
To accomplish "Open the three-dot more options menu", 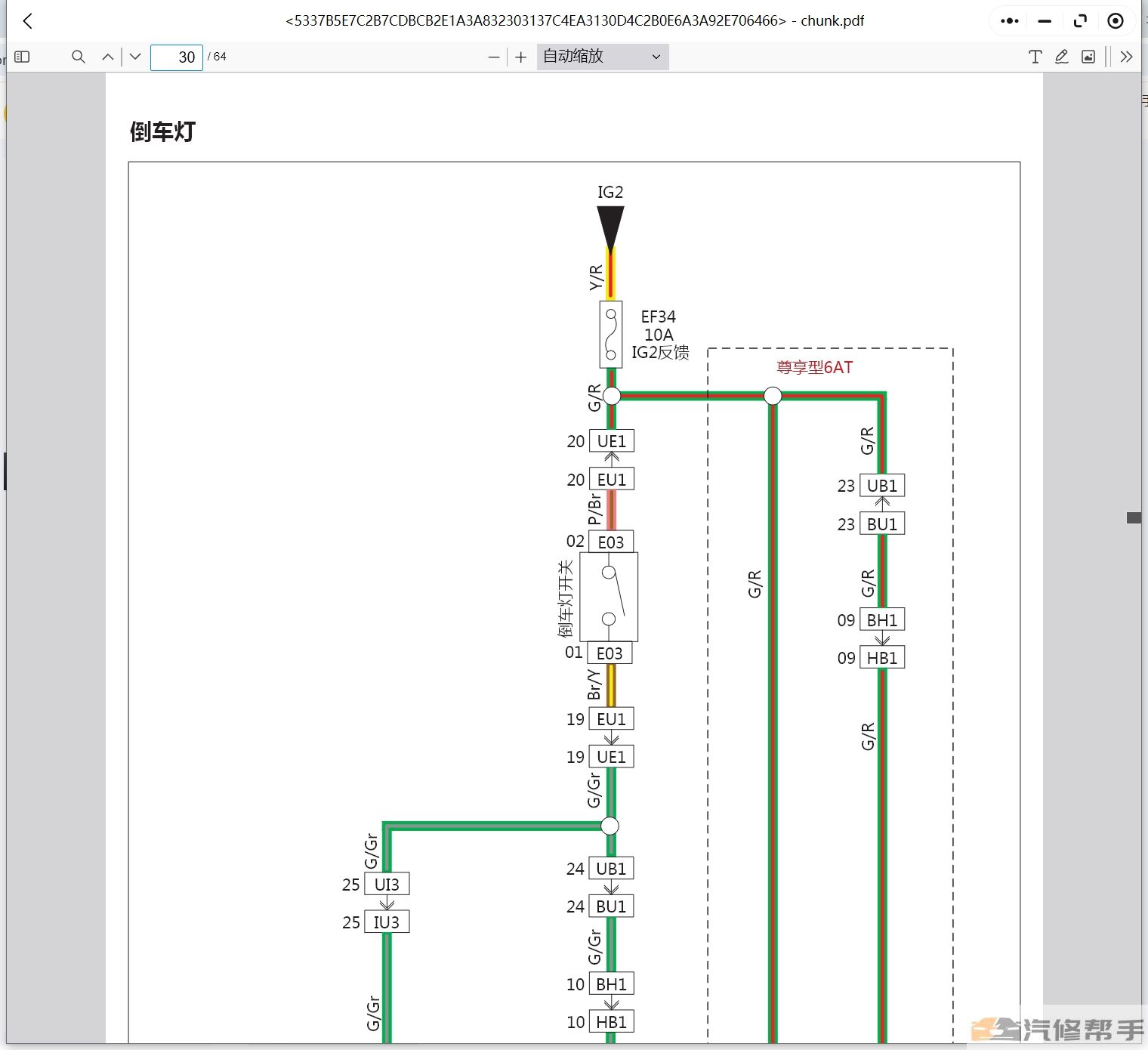I will click(1009, 21).
